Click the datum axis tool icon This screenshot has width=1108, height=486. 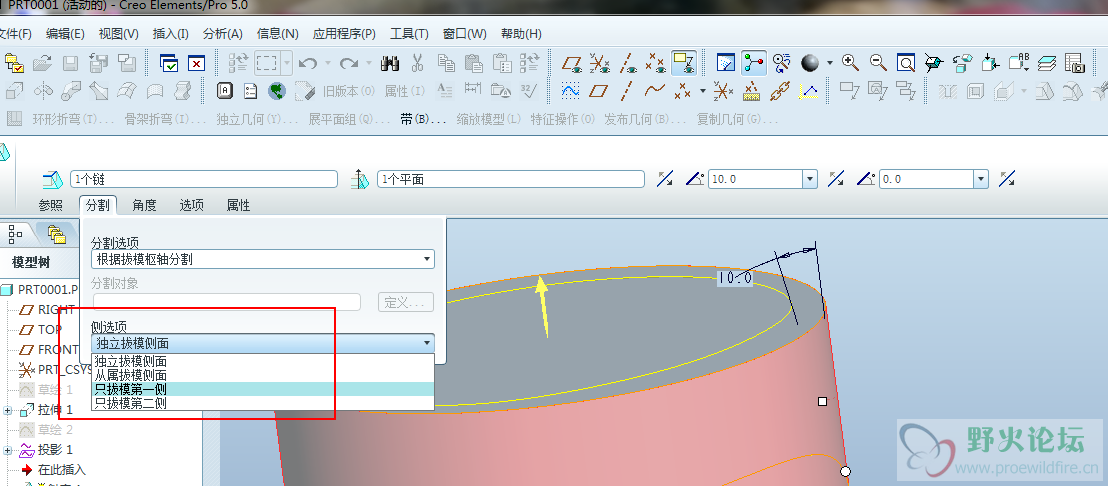pos(626,90)
